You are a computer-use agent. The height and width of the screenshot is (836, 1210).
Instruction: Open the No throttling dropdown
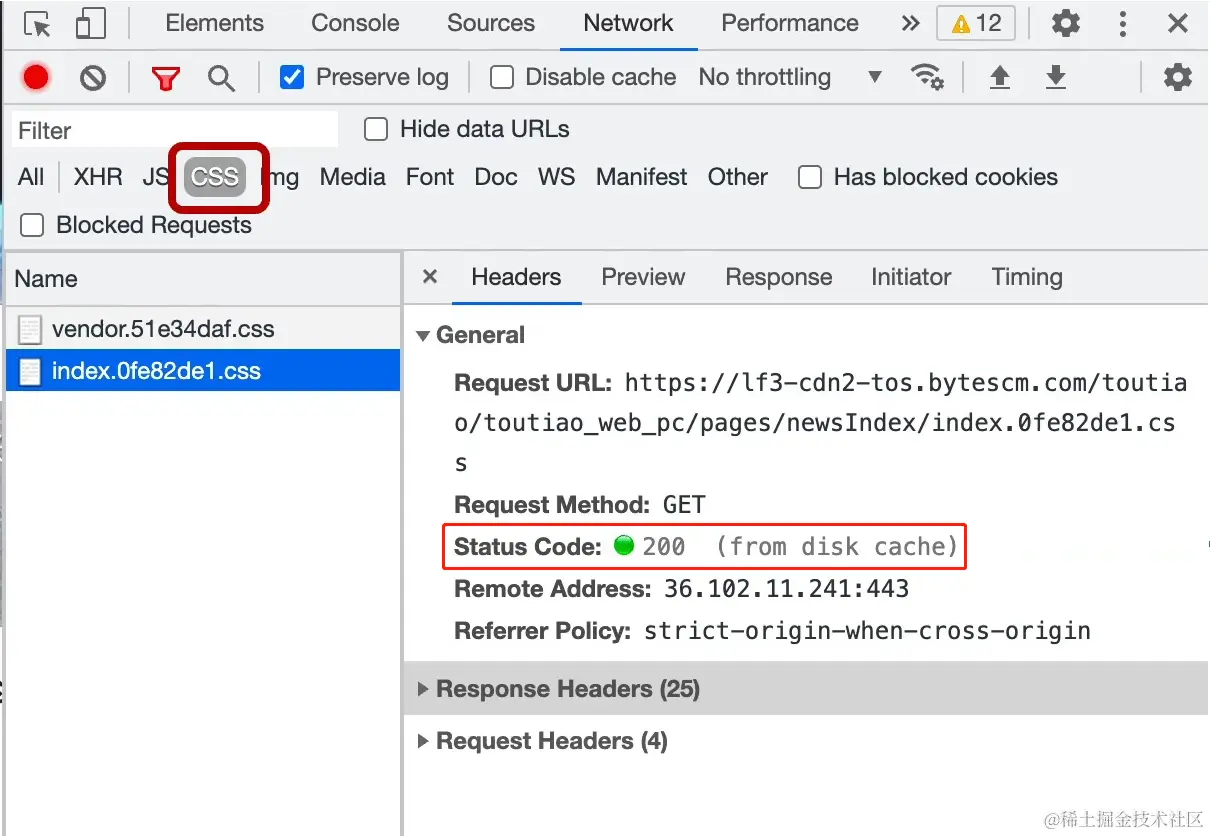click(790, 77)
